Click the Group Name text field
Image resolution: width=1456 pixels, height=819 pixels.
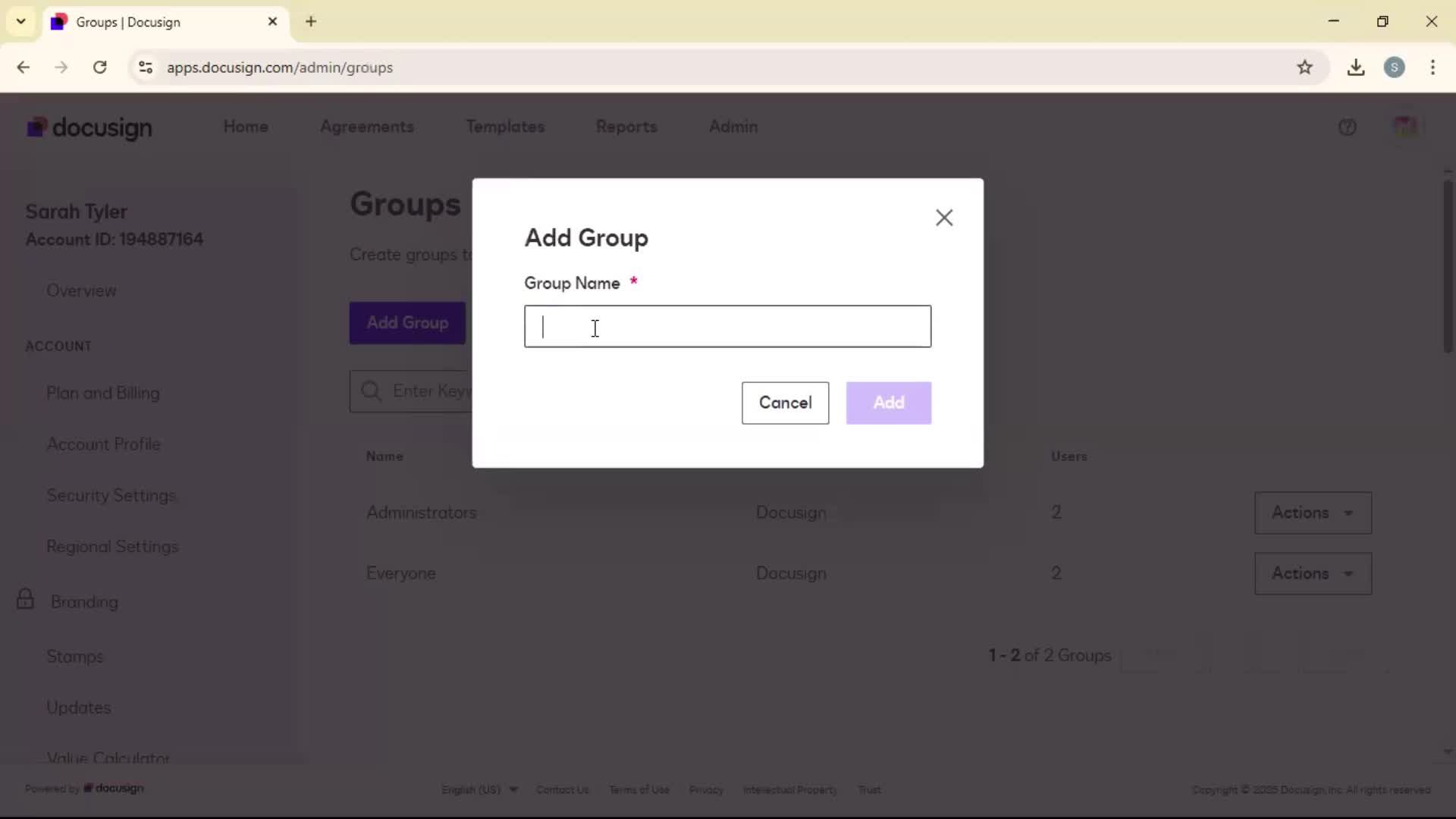click(726, 327)
